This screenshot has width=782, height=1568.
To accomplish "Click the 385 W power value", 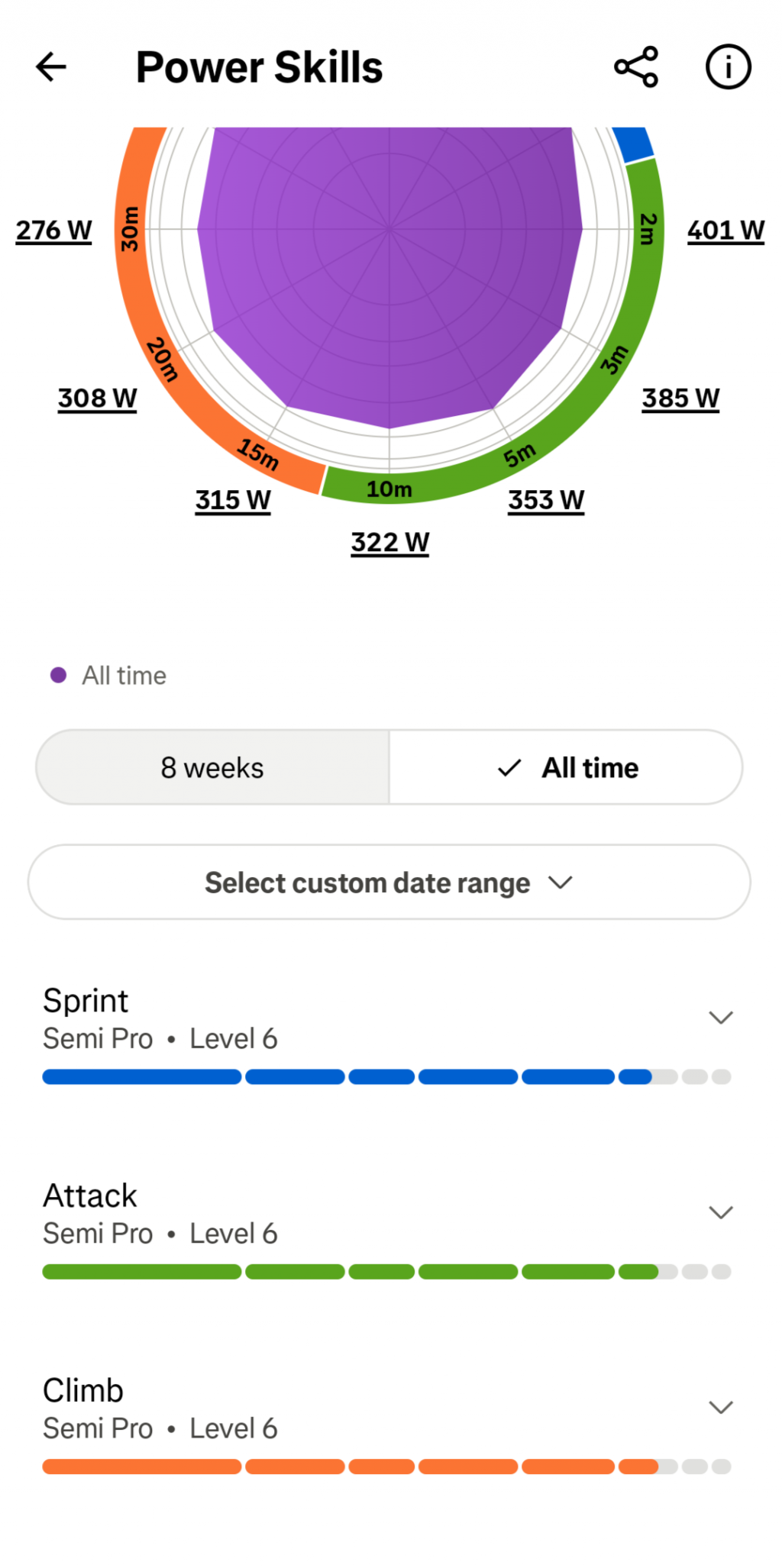I will pos(680,398).
